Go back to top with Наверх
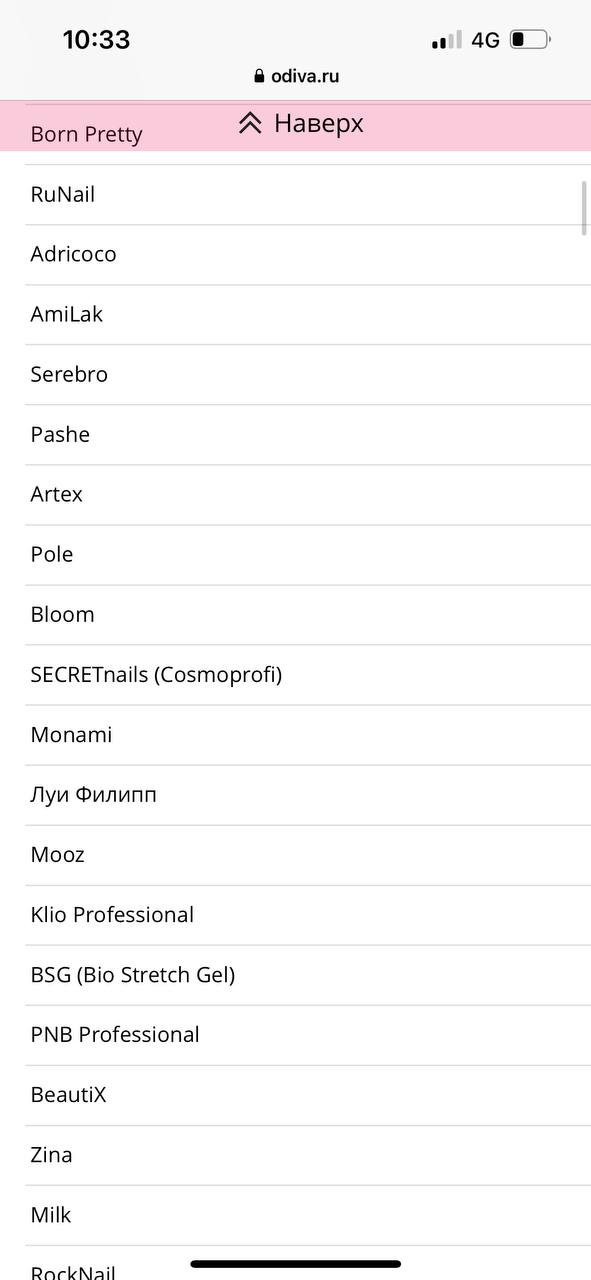591x1280 pixels. [x=300, y=123]
